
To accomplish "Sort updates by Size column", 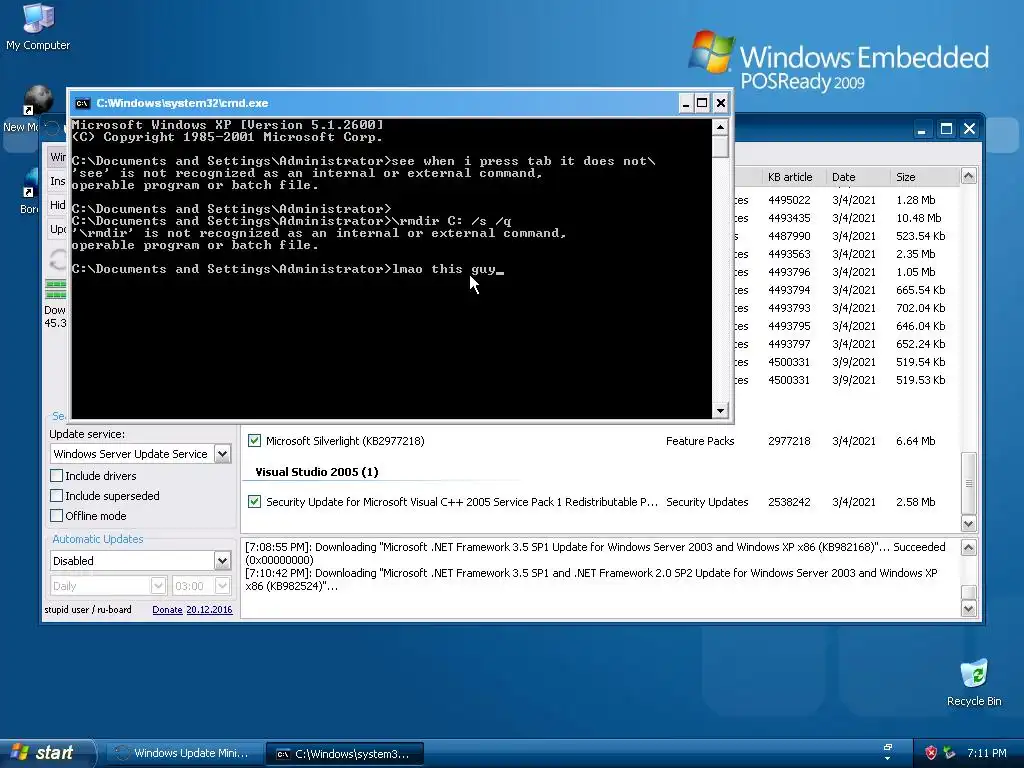I will click(924, 177).
